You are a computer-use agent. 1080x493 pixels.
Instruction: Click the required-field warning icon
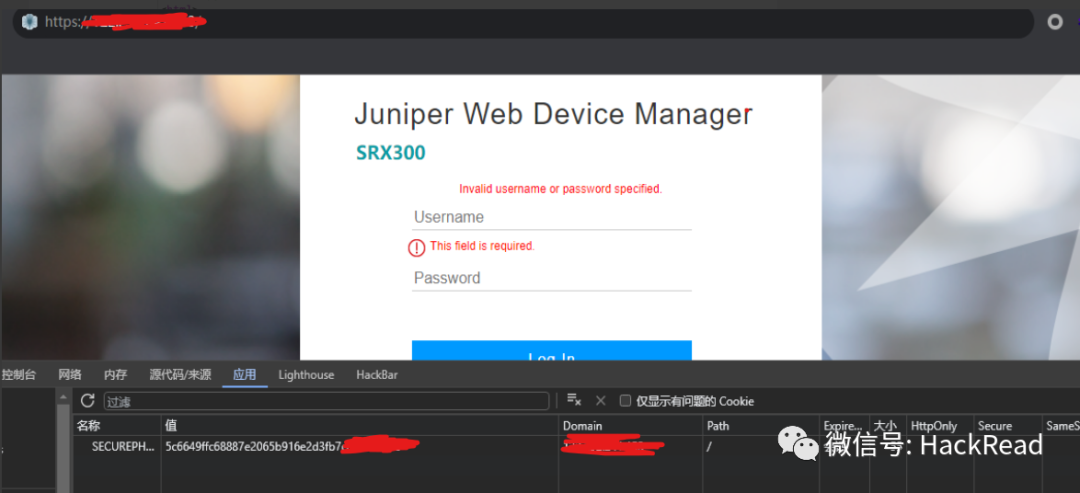pyautogui.click(x=416, y=248)
